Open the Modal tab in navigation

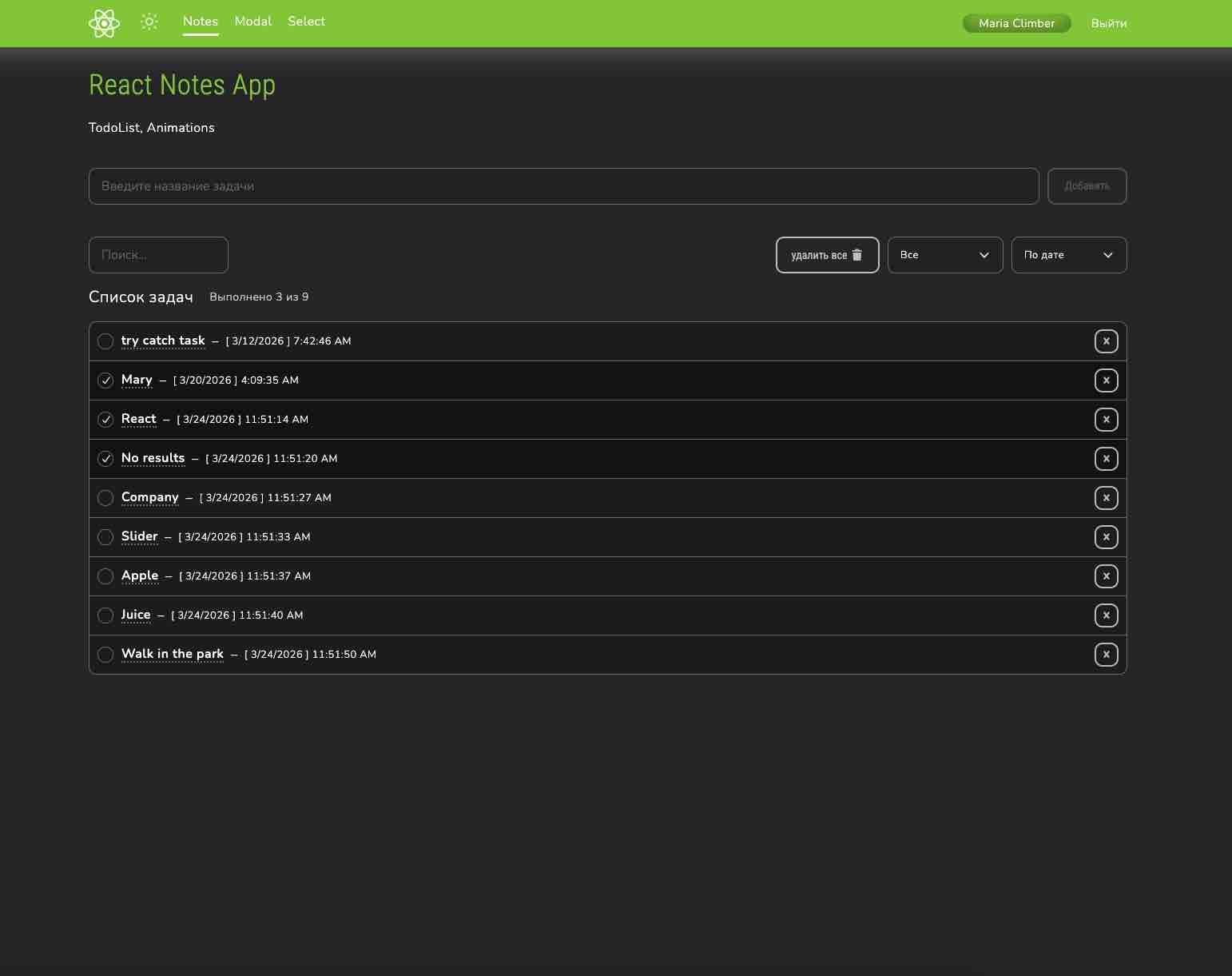(x=253, y=22)
